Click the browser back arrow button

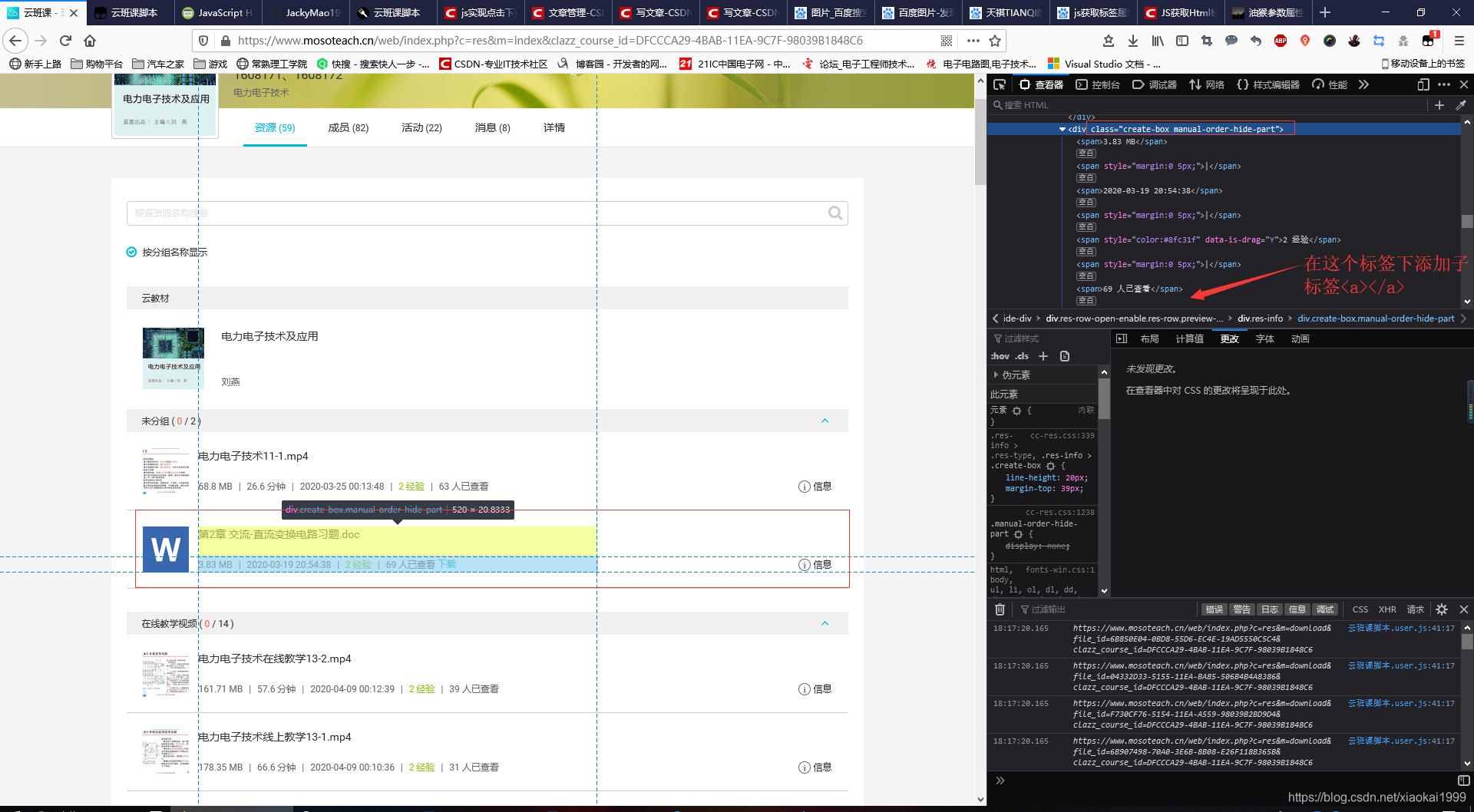click(15, 41)
